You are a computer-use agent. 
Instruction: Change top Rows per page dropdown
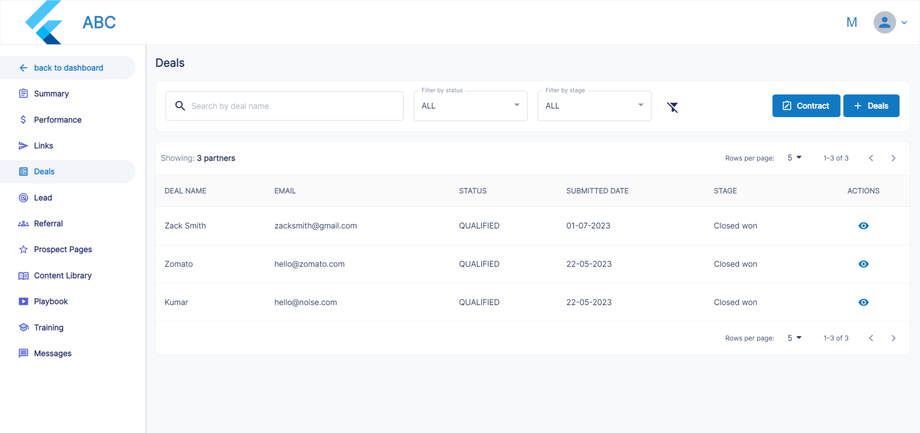[794, 158]
